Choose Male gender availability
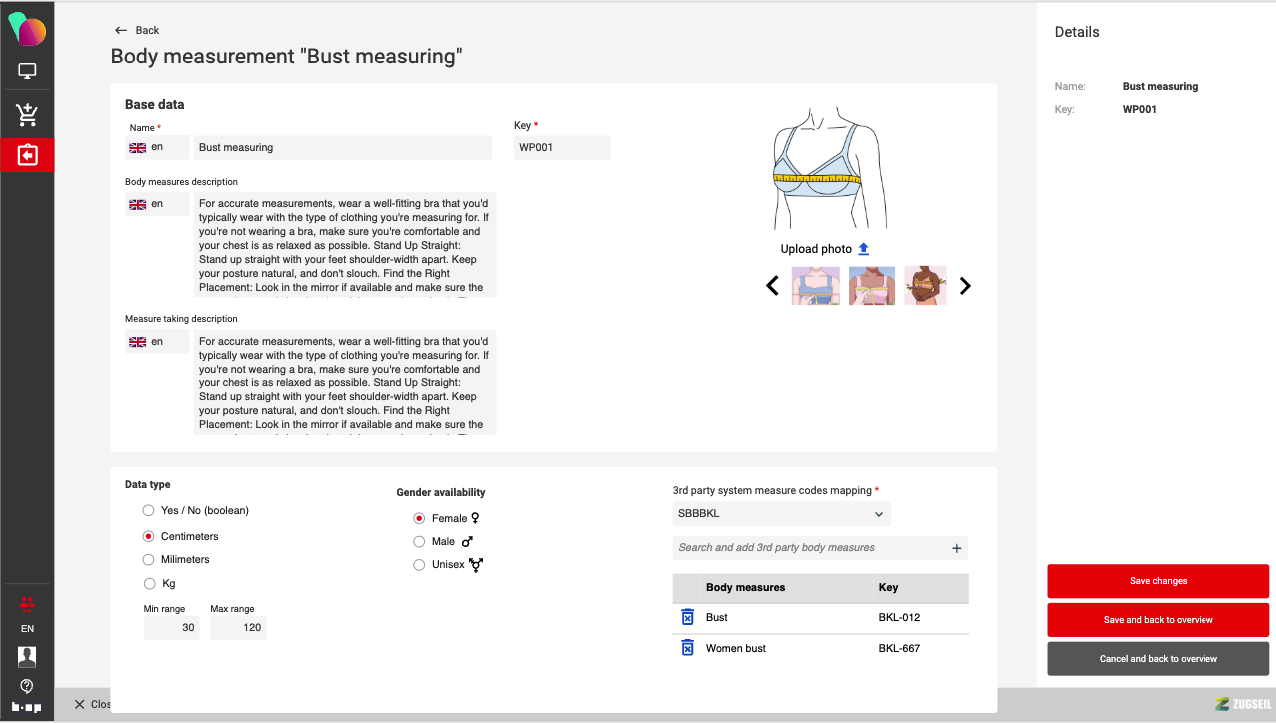This screenshot has height=723, width=1276. [419, 542]
